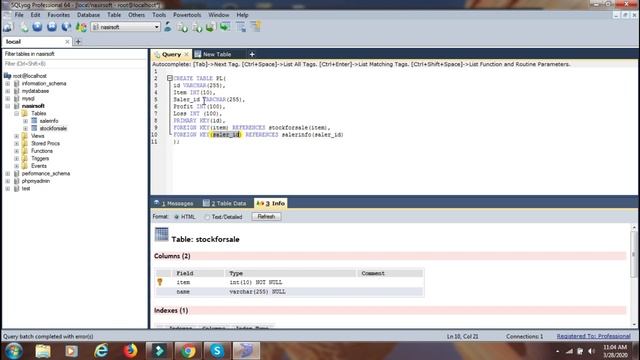Click the table filter input field
Screen dimensions: 640x360
(75, 64)
